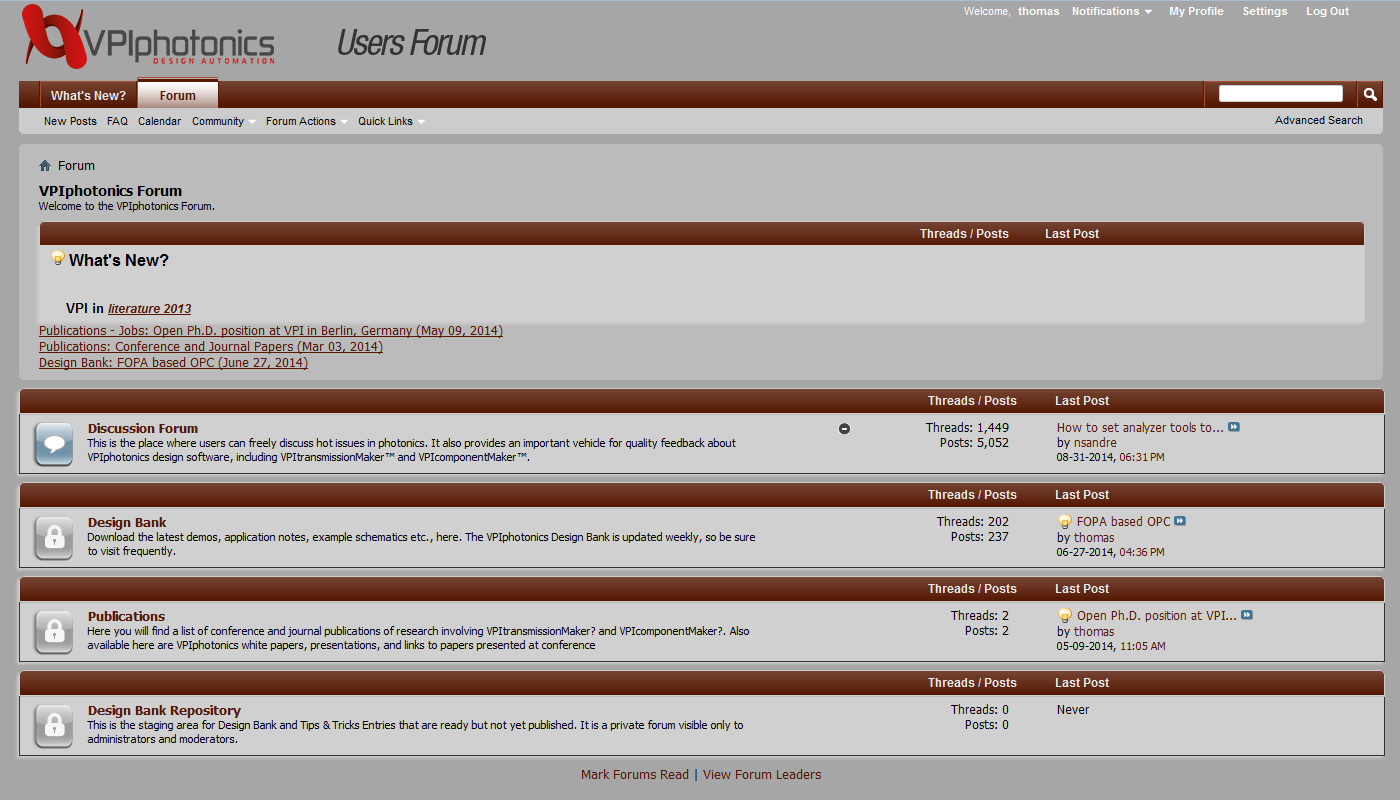Image resolution: width=1400 pixels, height=800 pixels.
Task: Select the Forum tab
Action: [177, 95]
